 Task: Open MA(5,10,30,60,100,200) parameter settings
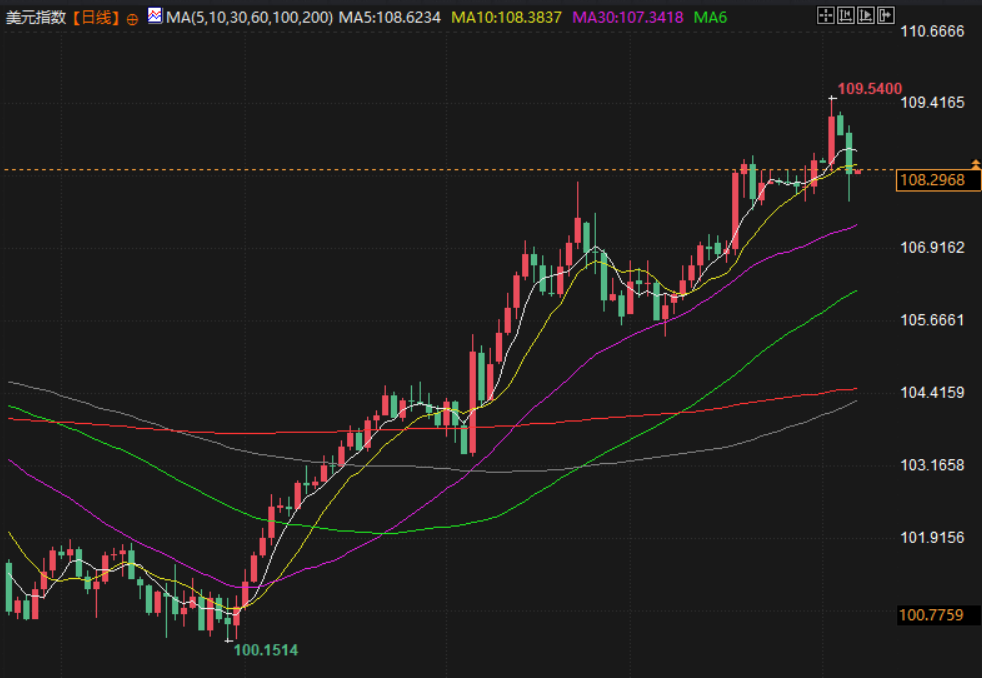[250, 17]
